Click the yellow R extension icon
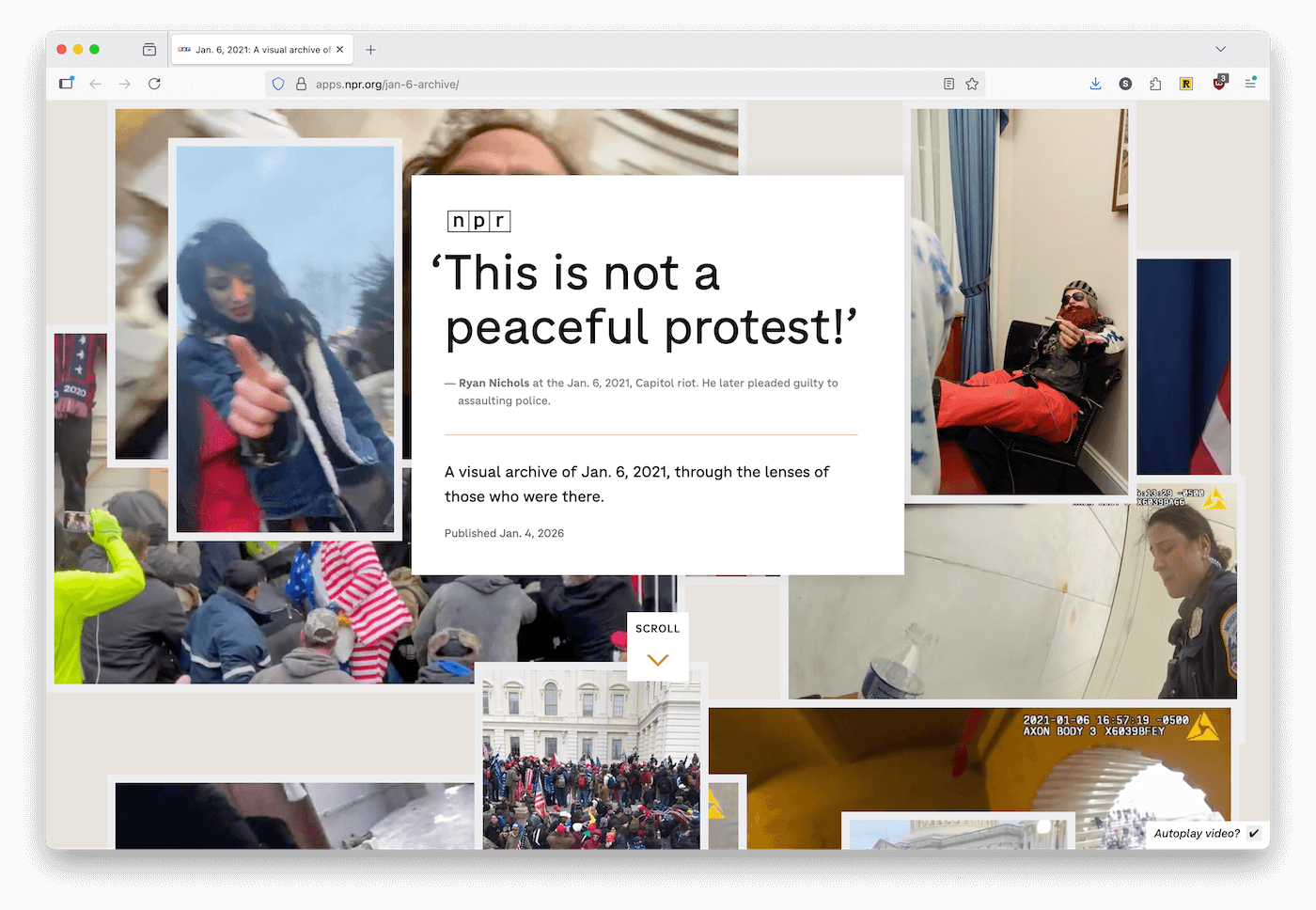 click(1186, 83)
